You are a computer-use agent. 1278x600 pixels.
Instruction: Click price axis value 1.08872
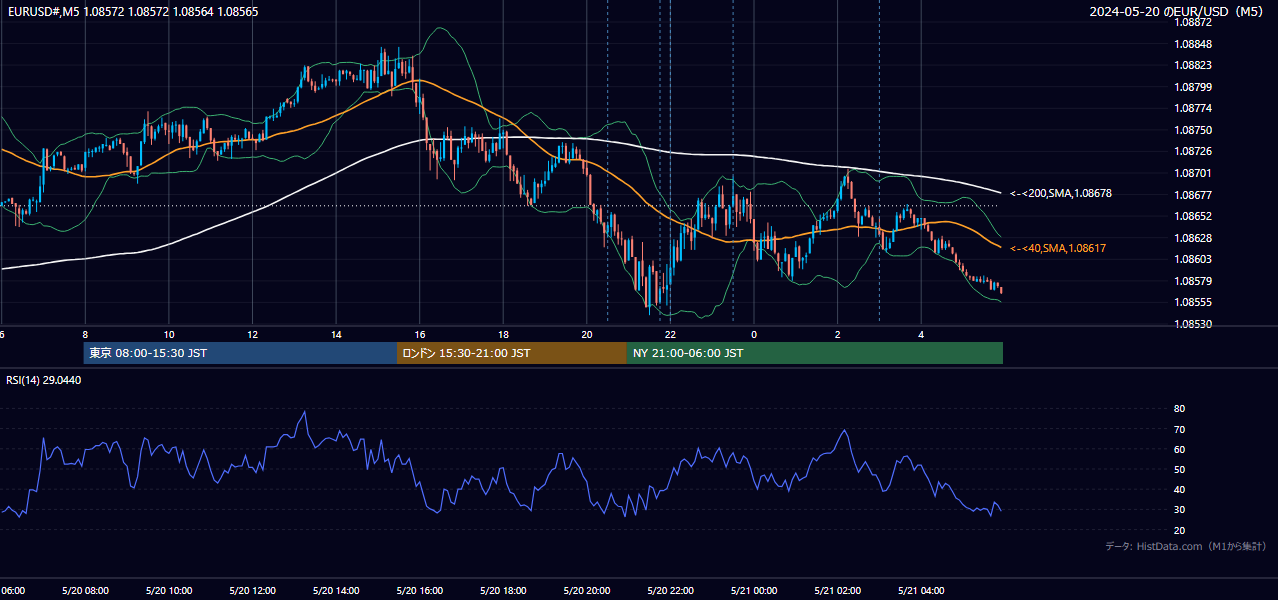click(x=1193, y=22)
